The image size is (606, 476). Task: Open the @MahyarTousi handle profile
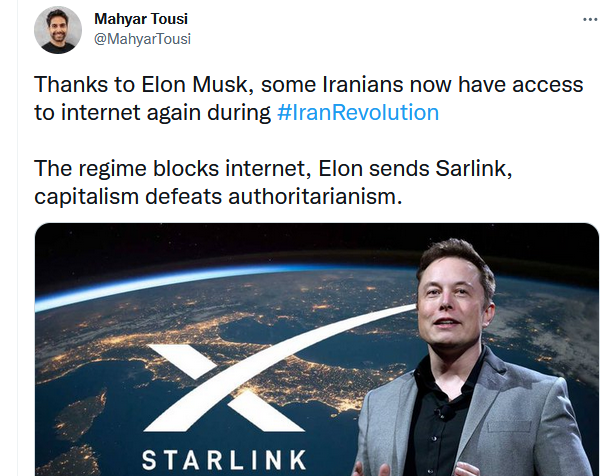pyautogui.click(x=142, y=38)
